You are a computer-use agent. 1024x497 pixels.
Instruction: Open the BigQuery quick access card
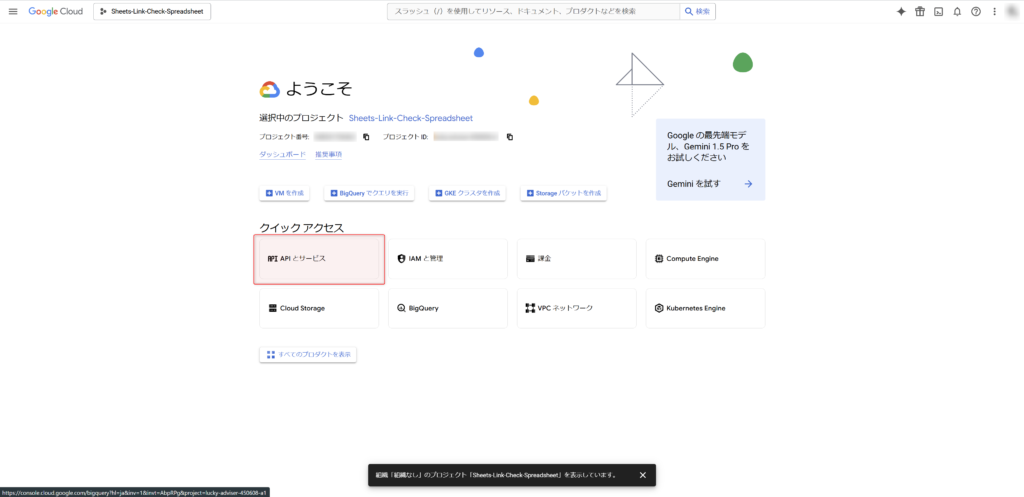tap(448, 308)
